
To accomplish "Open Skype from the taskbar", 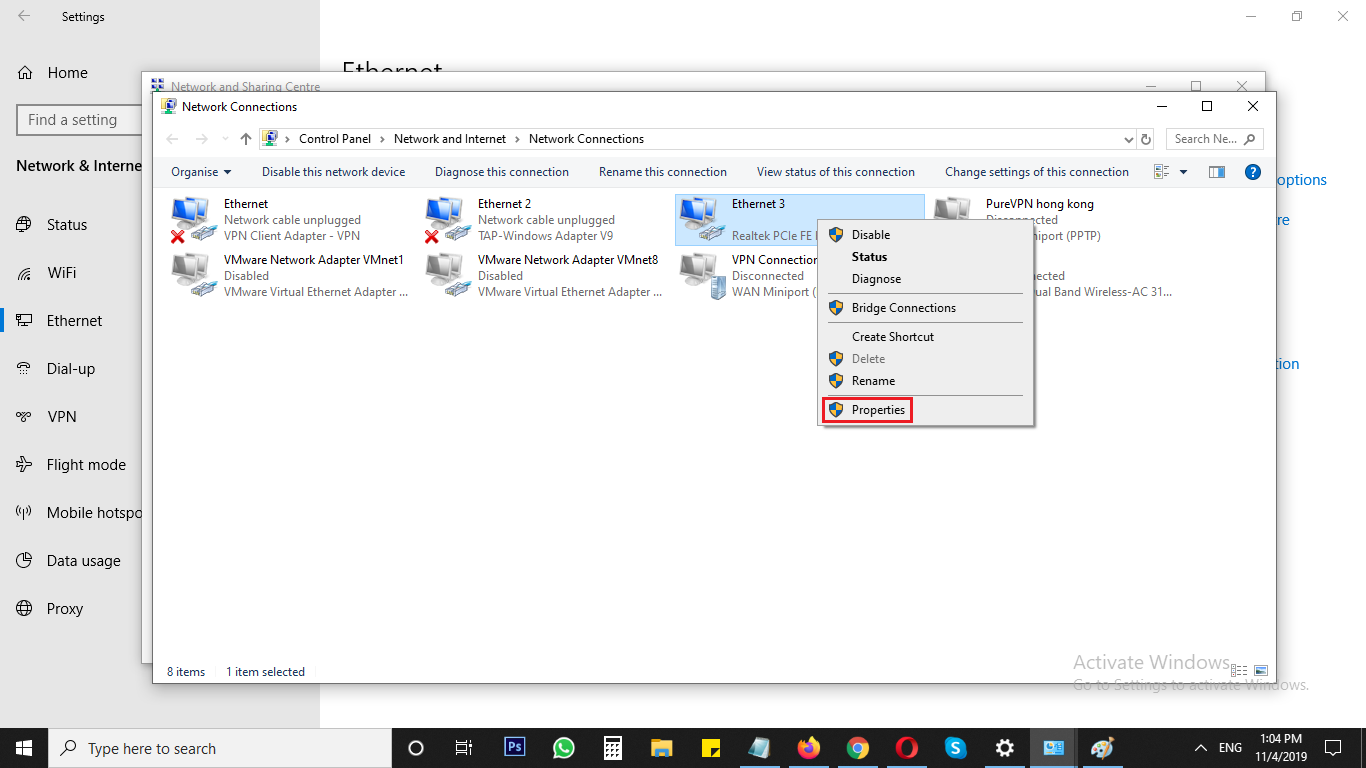I will (x=956, y=748).
